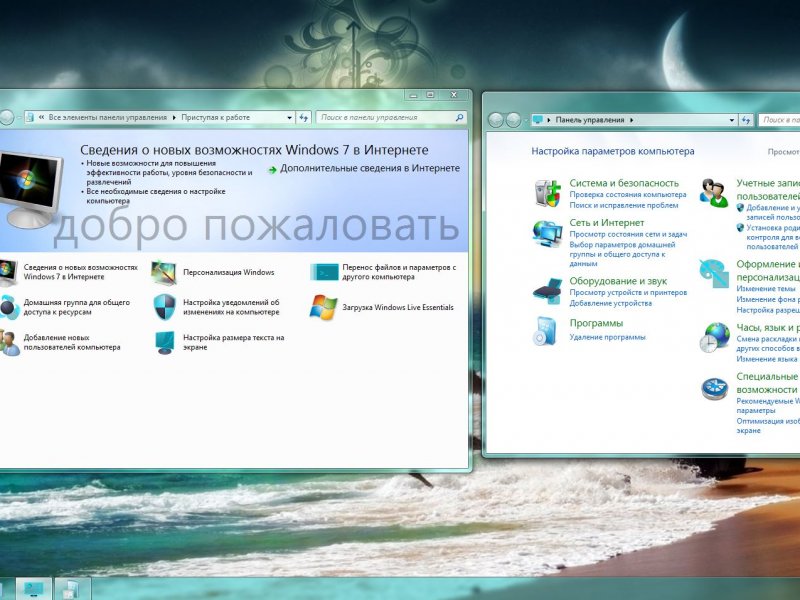This screenshot has height=600, width=800.
Task: Select the Персонализация Windows label
Action: 229,272
